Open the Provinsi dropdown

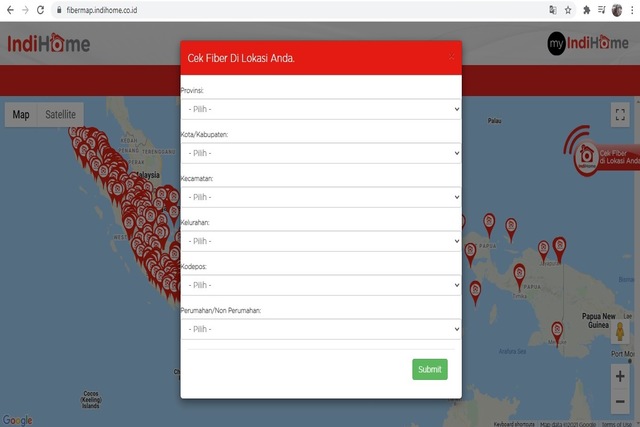pyautogui.click(x=321, y=109)
